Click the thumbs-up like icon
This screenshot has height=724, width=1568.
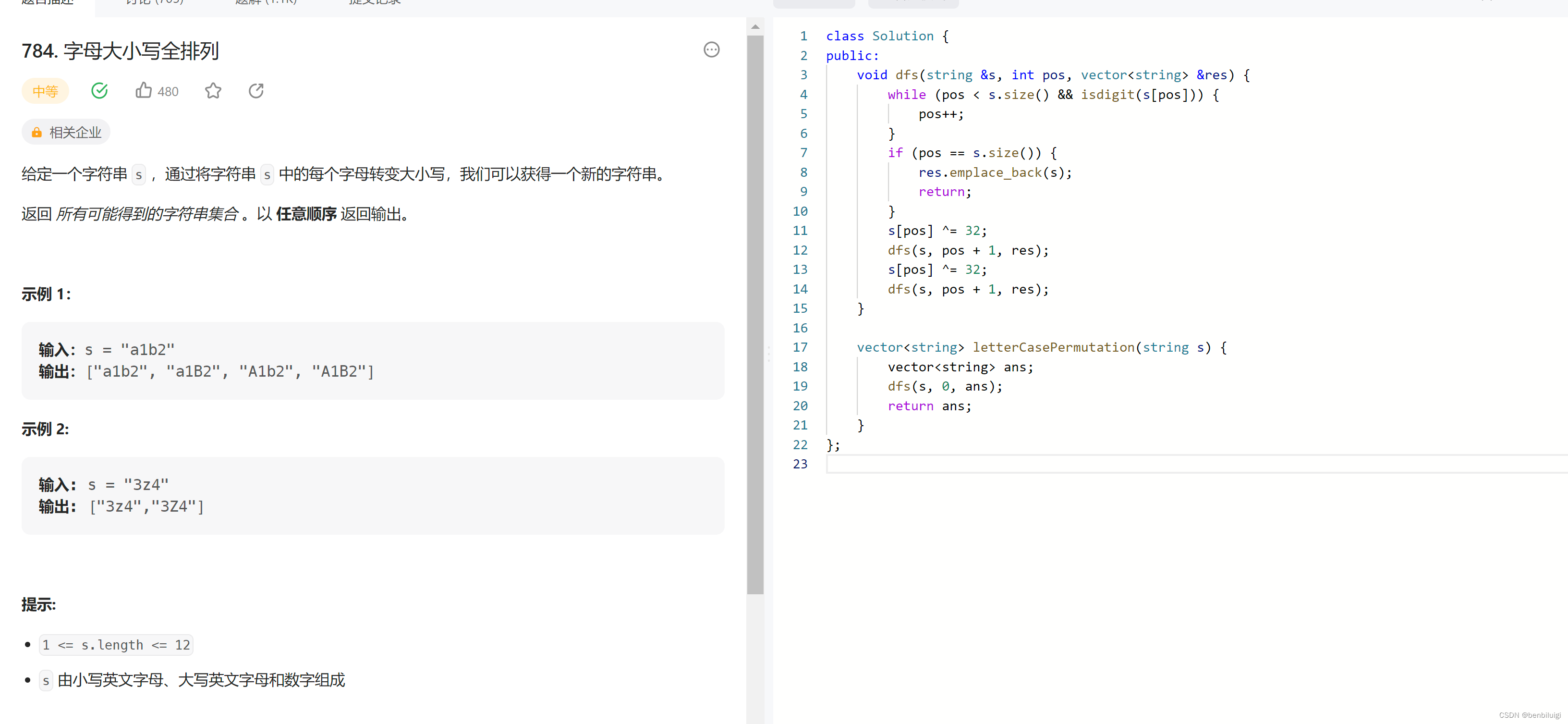pyautogui.click(x=144, y=91)
